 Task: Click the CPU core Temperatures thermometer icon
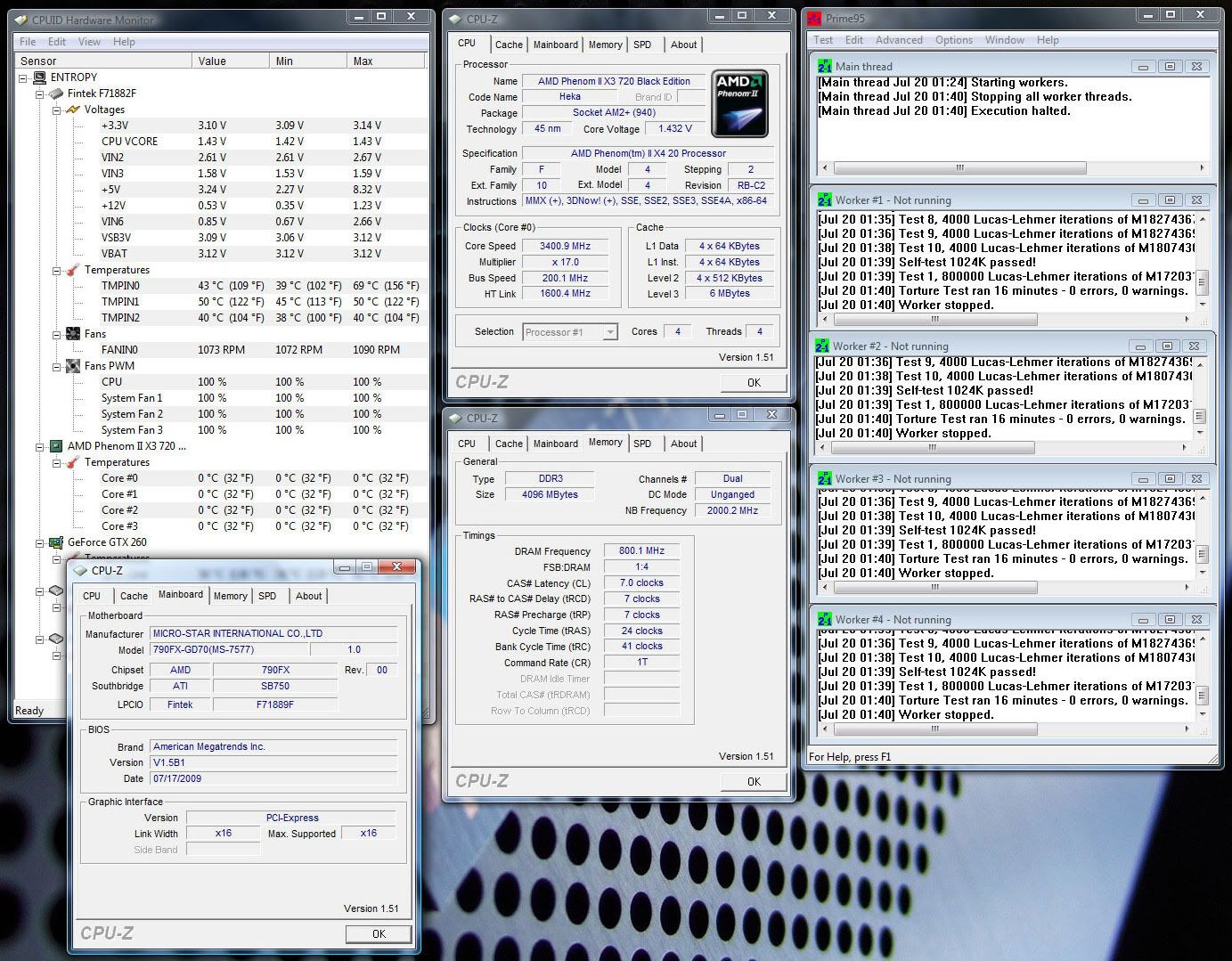click(72, 462)
